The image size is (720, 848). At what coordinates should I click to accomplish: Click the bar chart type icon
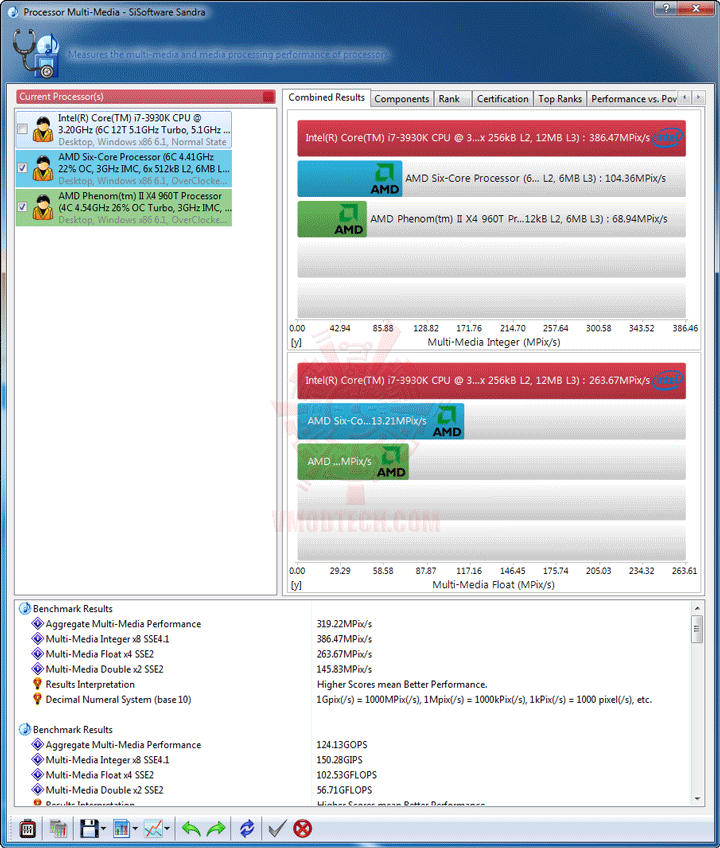(121, 828)
